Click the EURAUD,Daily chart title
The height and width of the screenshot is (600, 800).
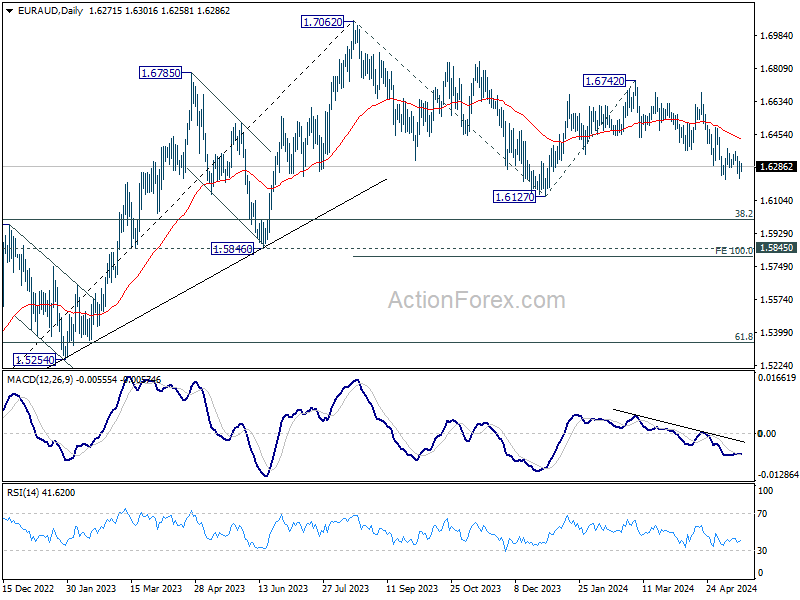[50, 11]
